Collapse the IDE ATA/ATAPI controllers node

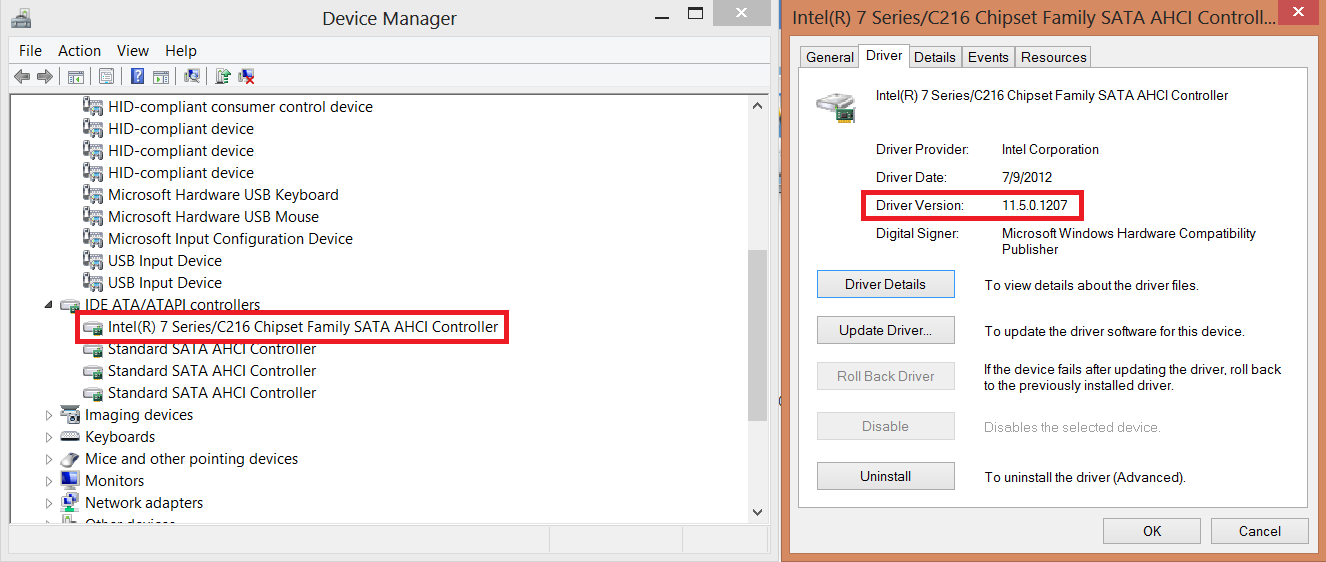(49, 305)
